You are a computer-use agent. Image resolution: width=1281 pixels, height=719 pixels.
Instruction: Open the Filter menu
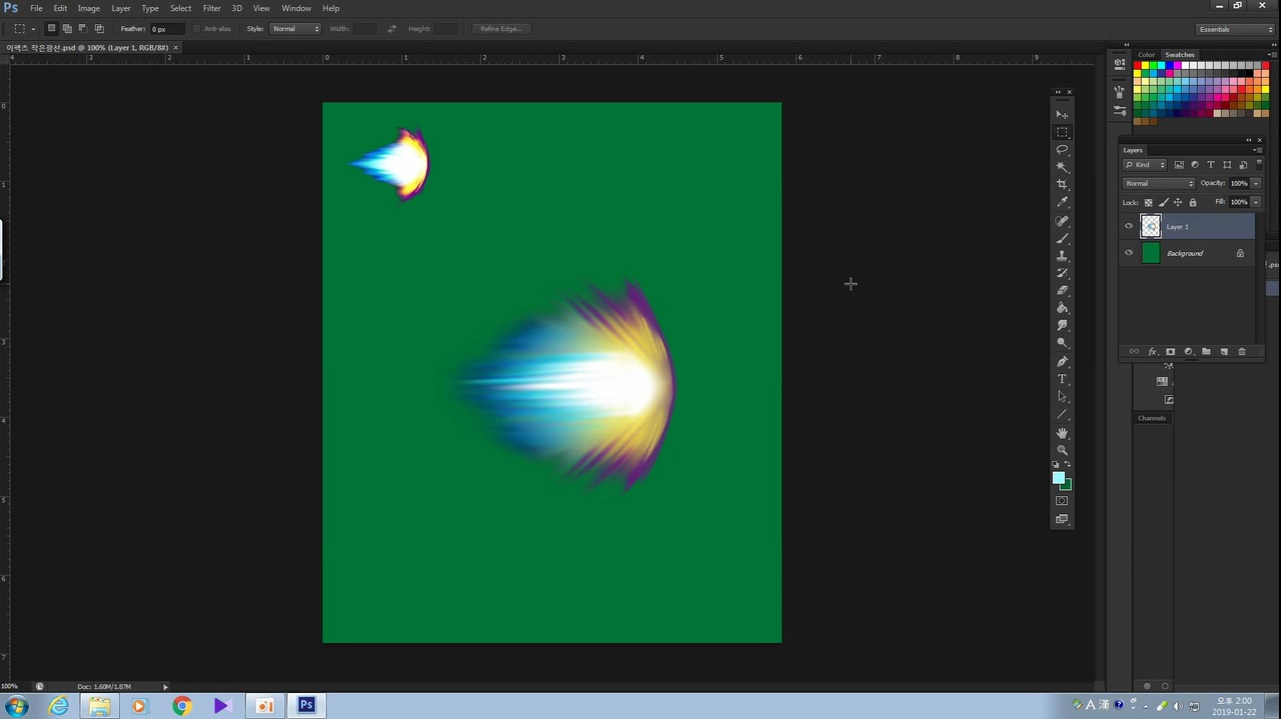click(x=211, y=8)
